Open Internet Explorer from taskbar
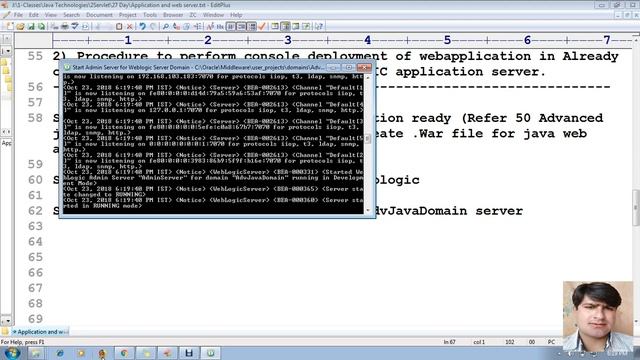The image size is (640, 360). pyautogui.click(x=60, y=353)
